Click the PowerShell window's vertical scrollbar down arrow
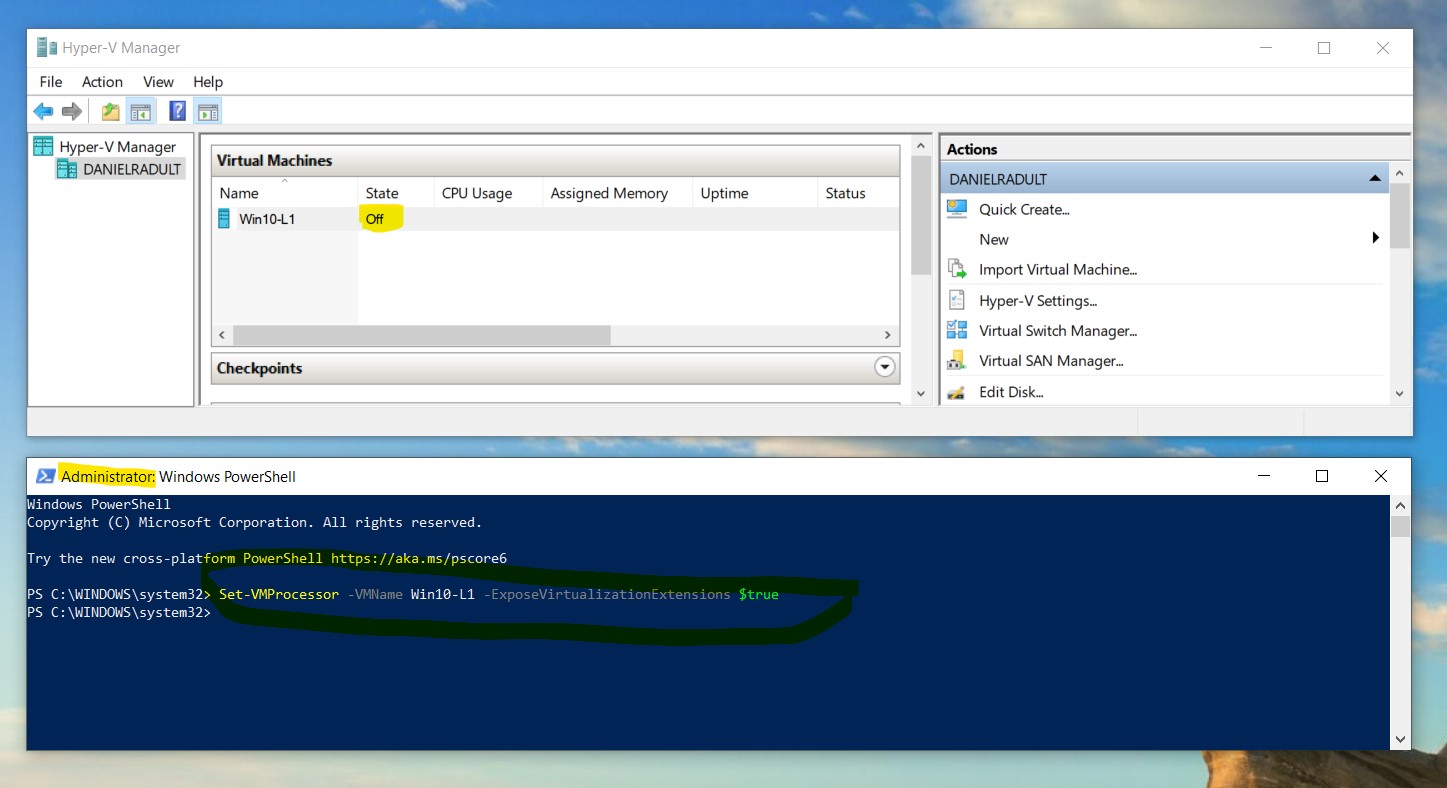Viewport: 1447px width, 788px height. pos(1400,740)
